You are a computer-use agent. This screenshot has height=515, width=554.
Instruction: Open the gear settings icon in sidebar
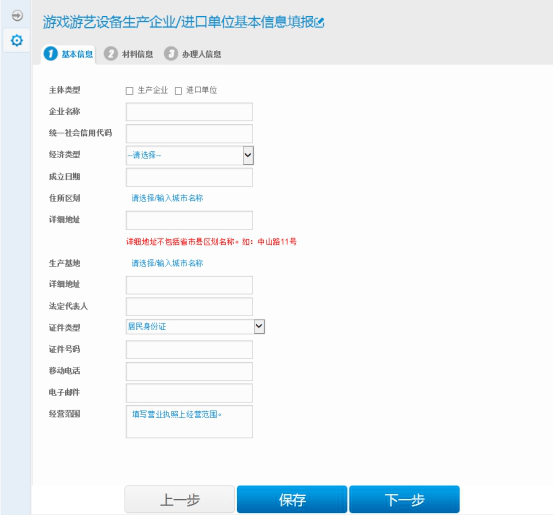coord(17,40)
